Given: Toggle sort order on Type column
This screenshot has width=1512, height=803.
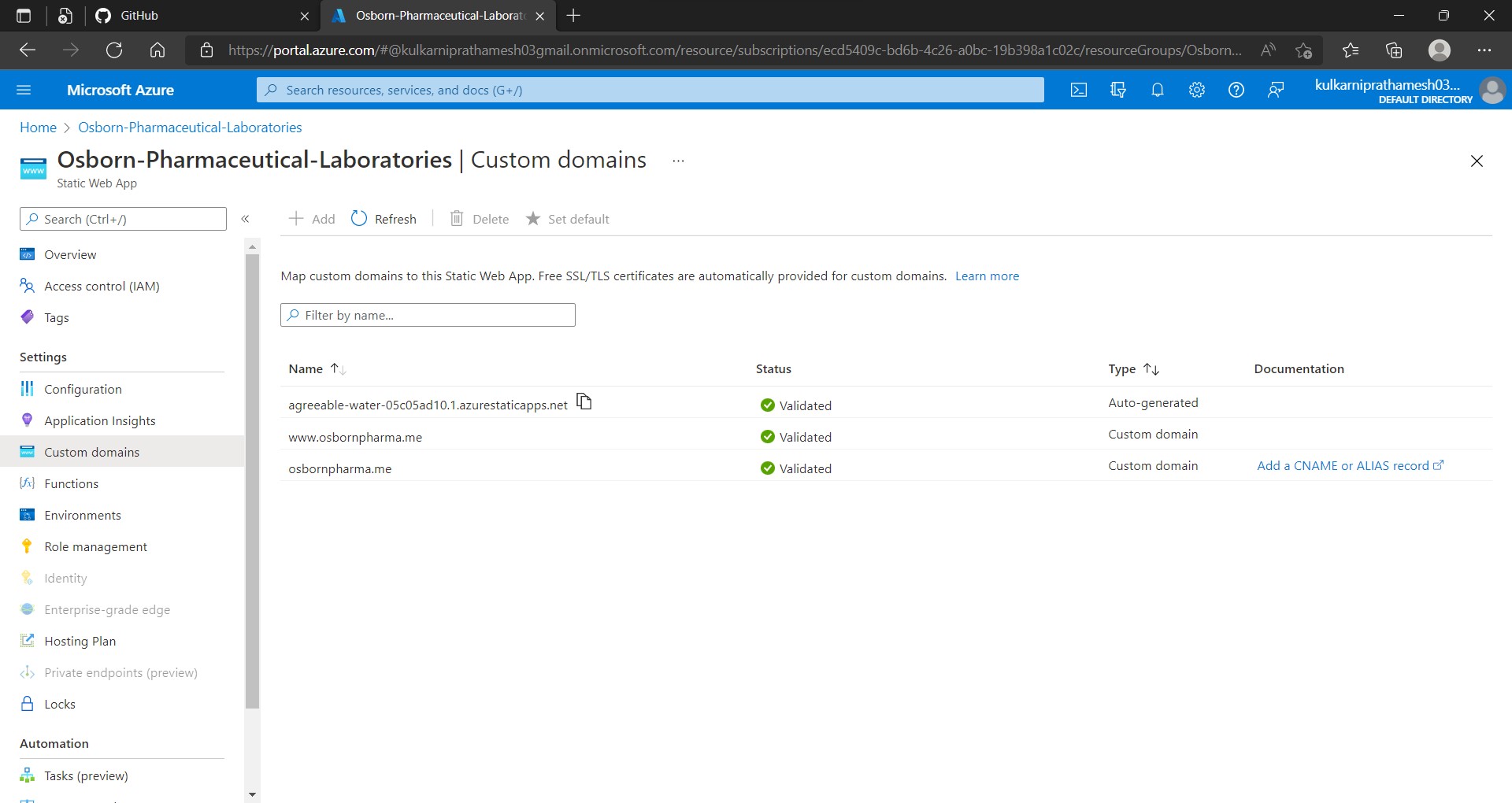Looking at the screenshot, I should 1152,368.
